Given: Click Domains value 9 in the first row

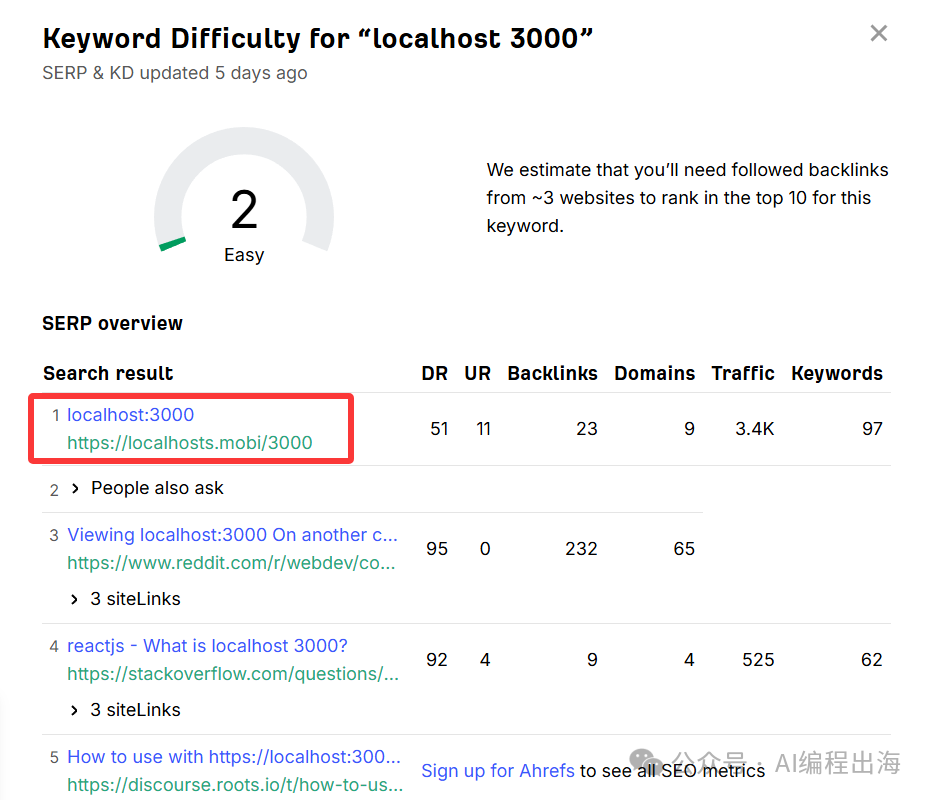Looking at the screenshot, I should tap(689, 429).
